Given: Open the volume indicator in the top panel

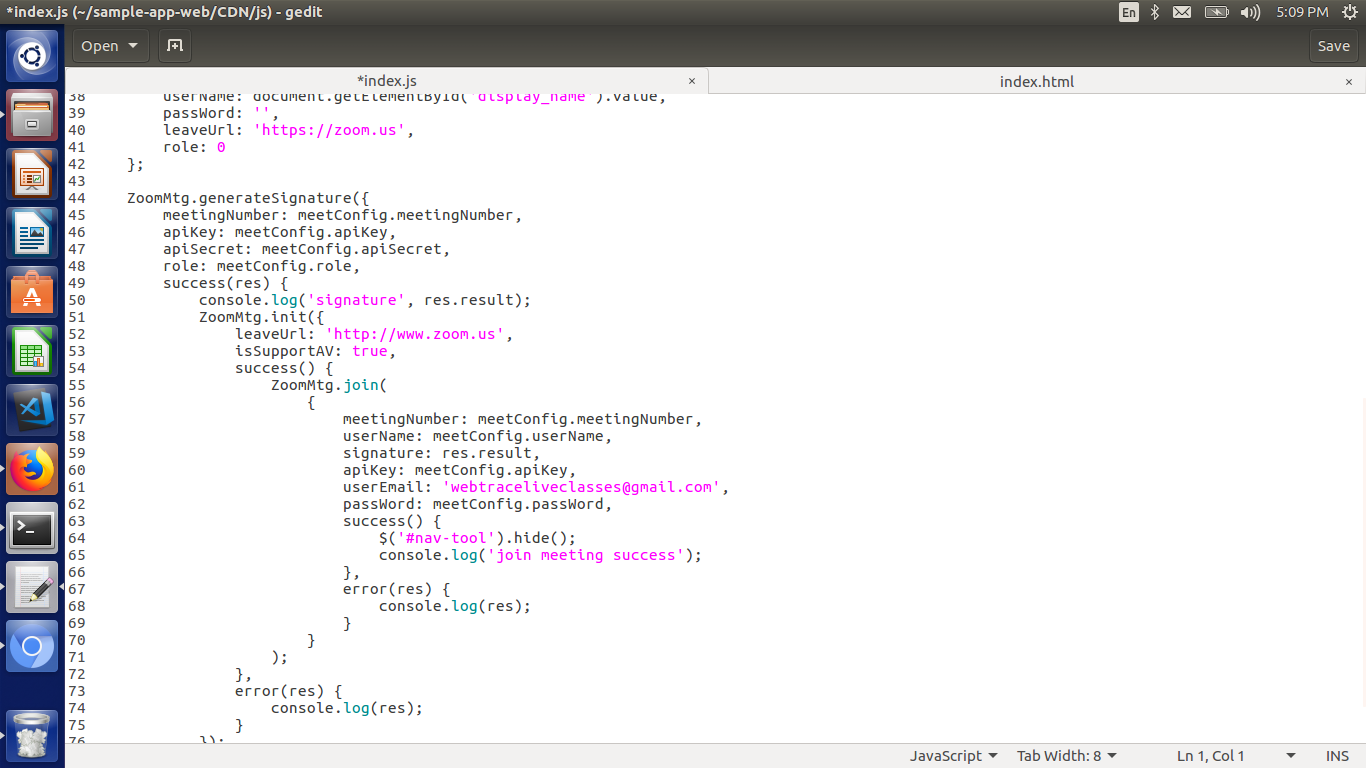Looking at the screenshot, I should click(1250, 12).
